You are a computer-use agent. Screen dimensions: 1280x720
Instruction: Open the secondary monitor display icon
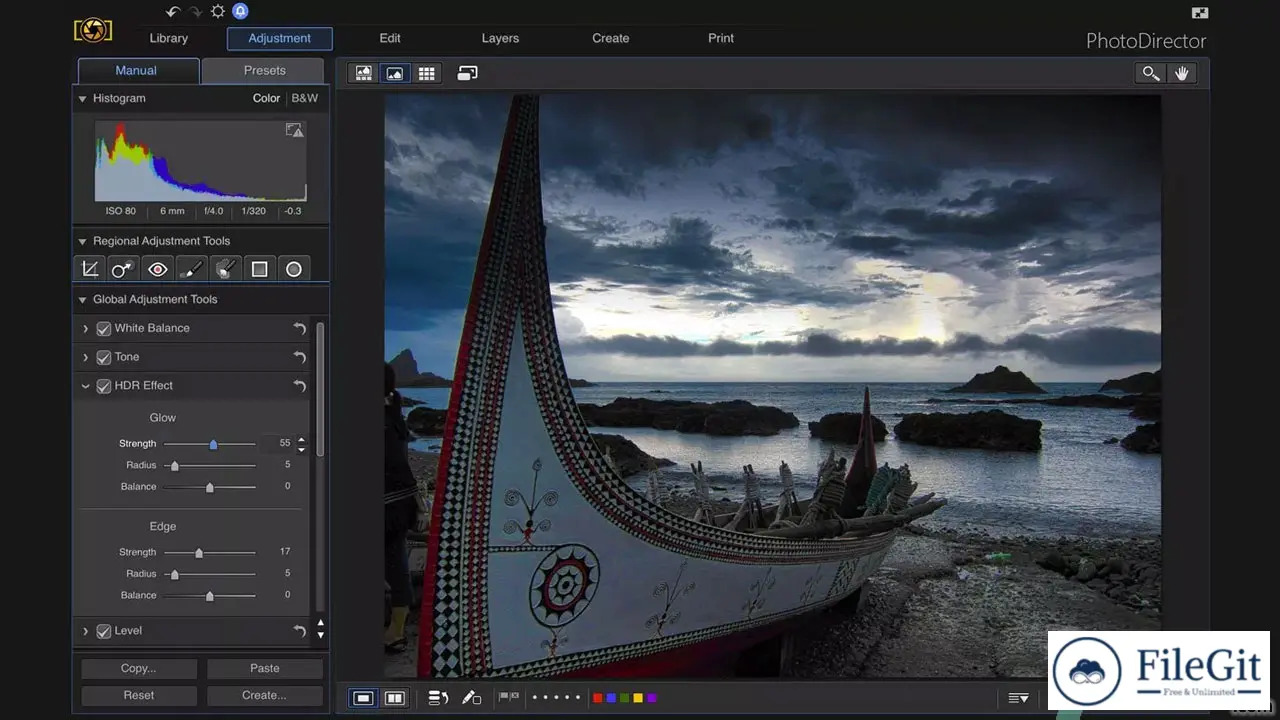point(468,74)
